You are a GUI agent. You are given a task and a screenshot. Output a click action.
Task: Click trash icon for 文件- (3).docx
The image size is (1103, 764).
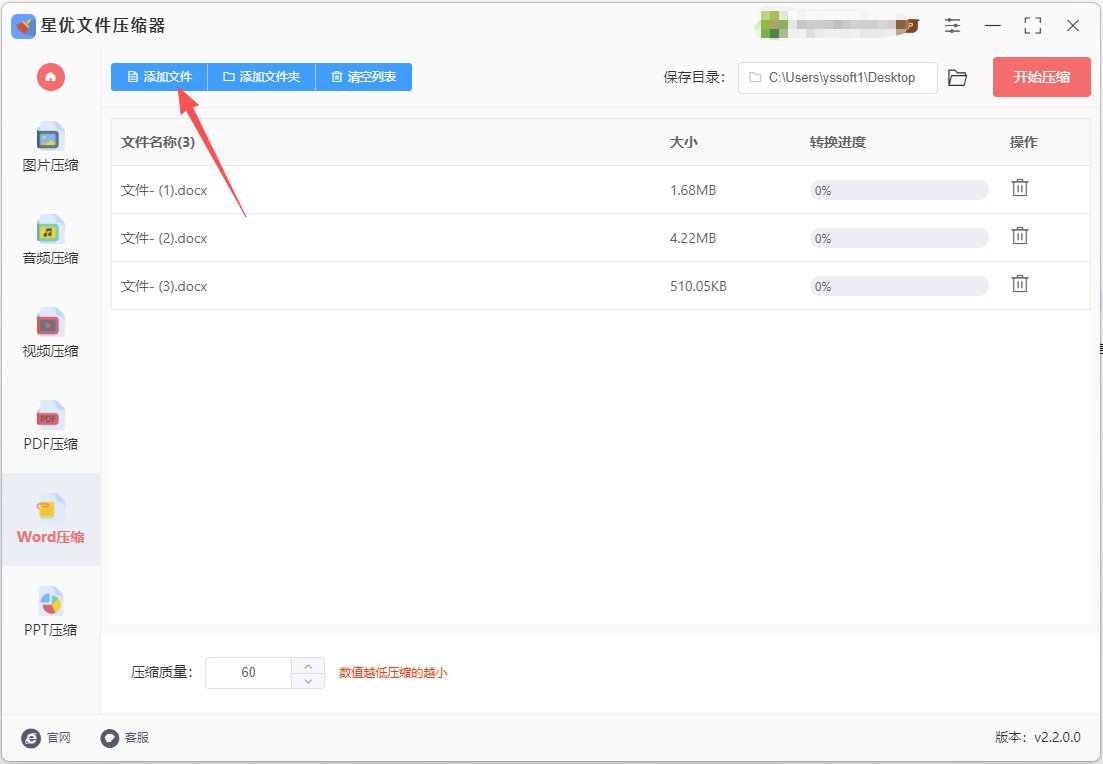pyautogui.click(x=1020, y=284)
